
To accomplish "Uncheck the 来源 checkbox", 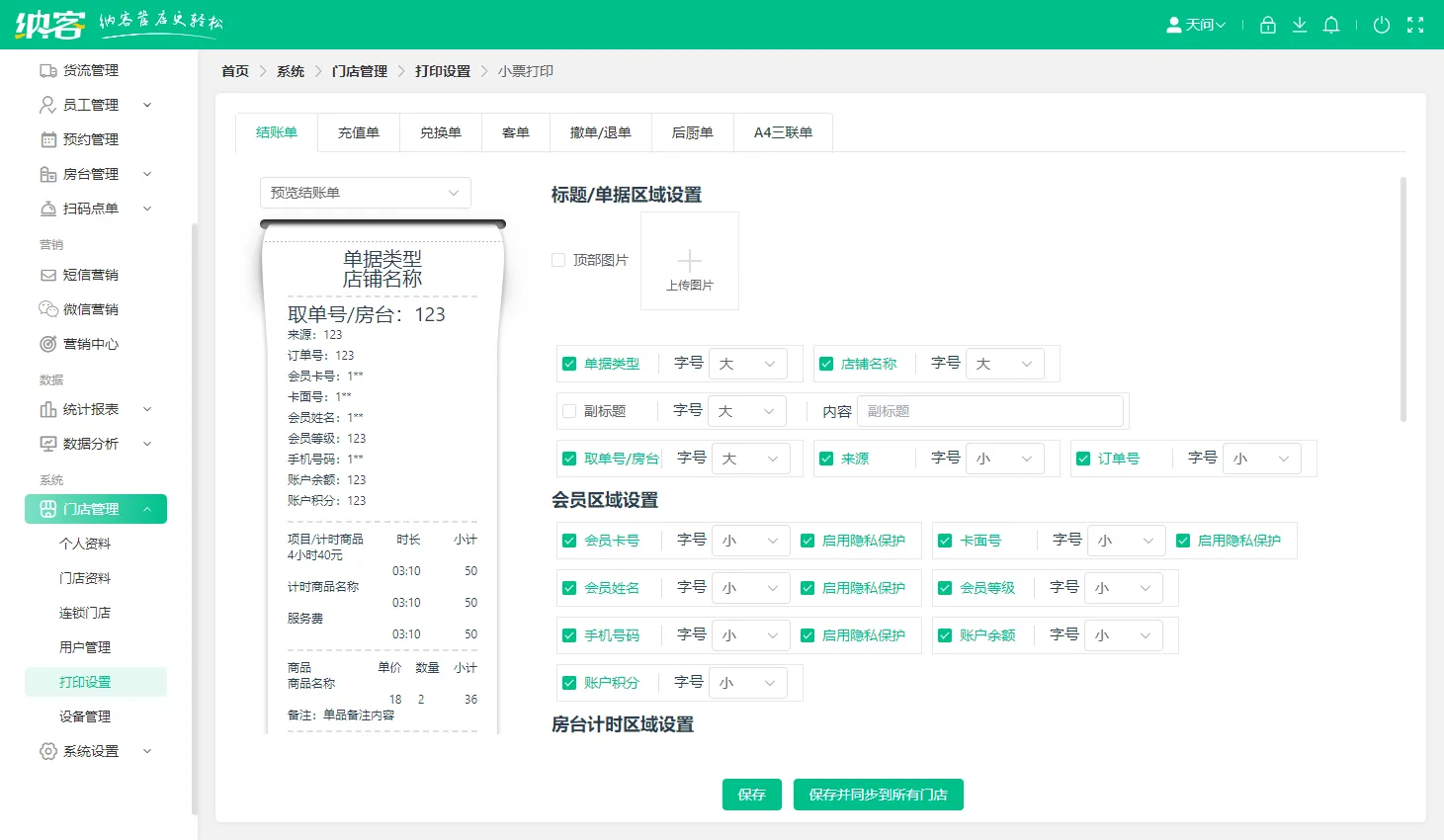I will coord(826,459).
